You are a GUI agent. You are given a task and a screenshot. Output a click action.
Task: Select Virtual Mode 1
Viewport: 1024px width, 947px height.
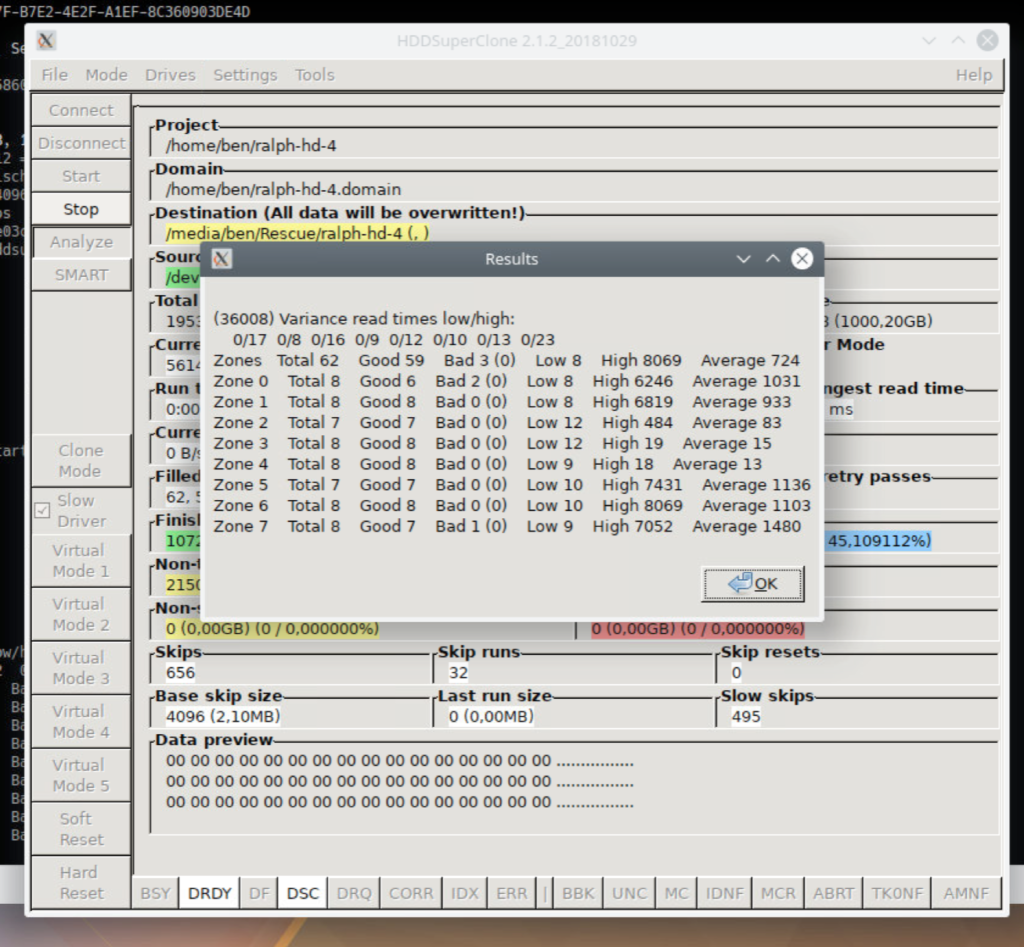click(x=81, y=561)
